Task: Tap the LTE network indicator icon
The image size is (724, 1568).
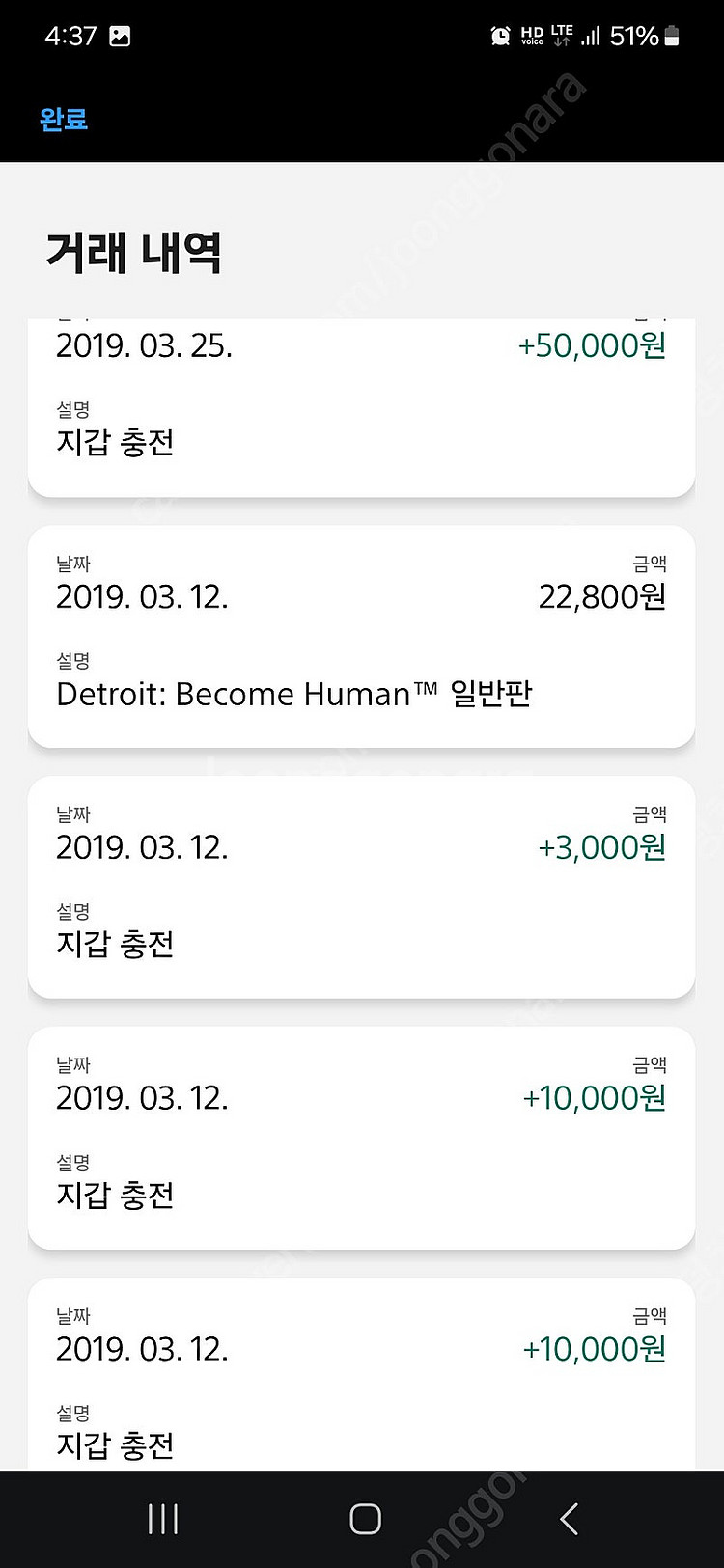Action: (x=562, y=37)
